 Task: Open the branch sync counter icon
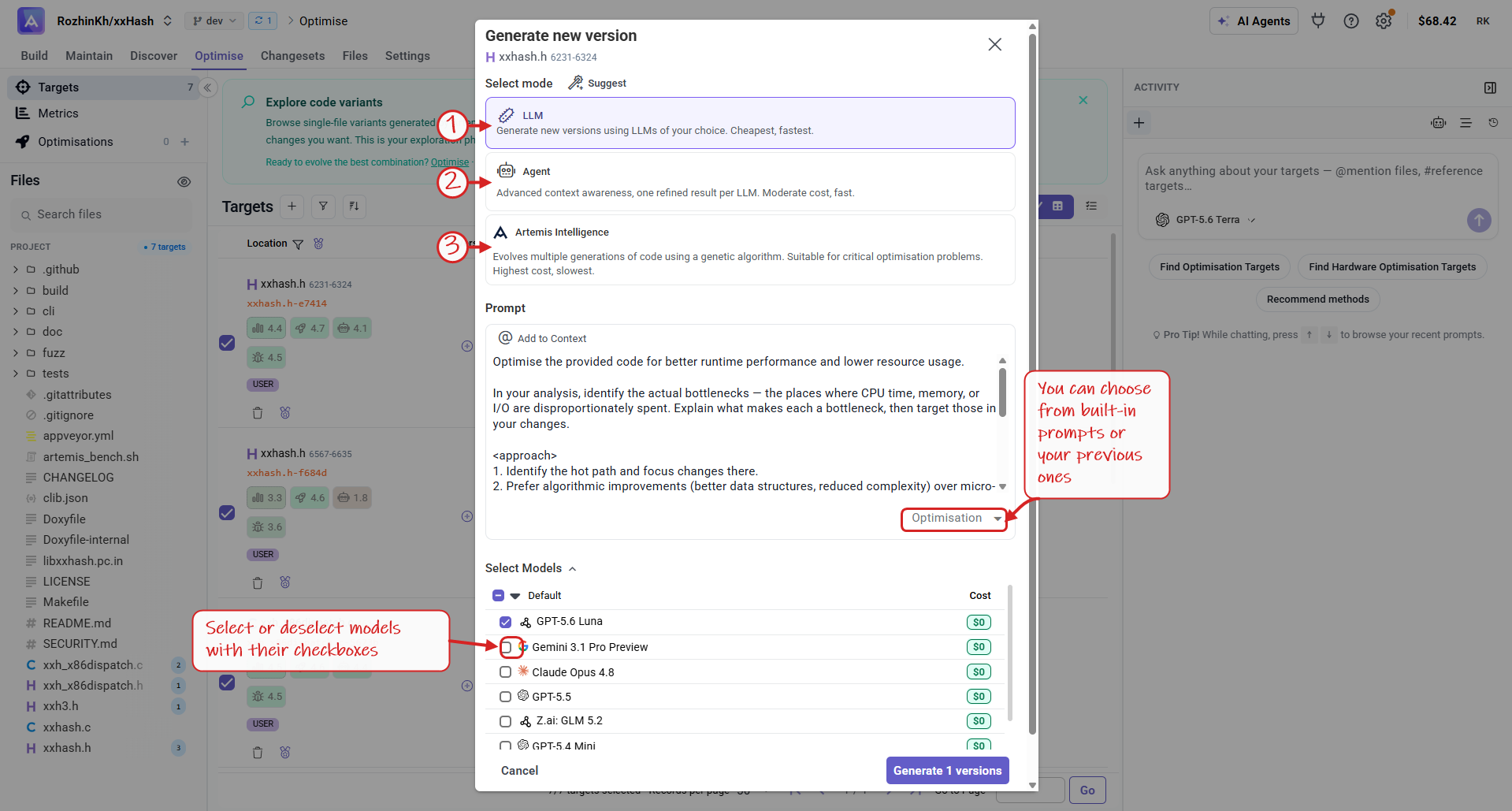[262, 20]
